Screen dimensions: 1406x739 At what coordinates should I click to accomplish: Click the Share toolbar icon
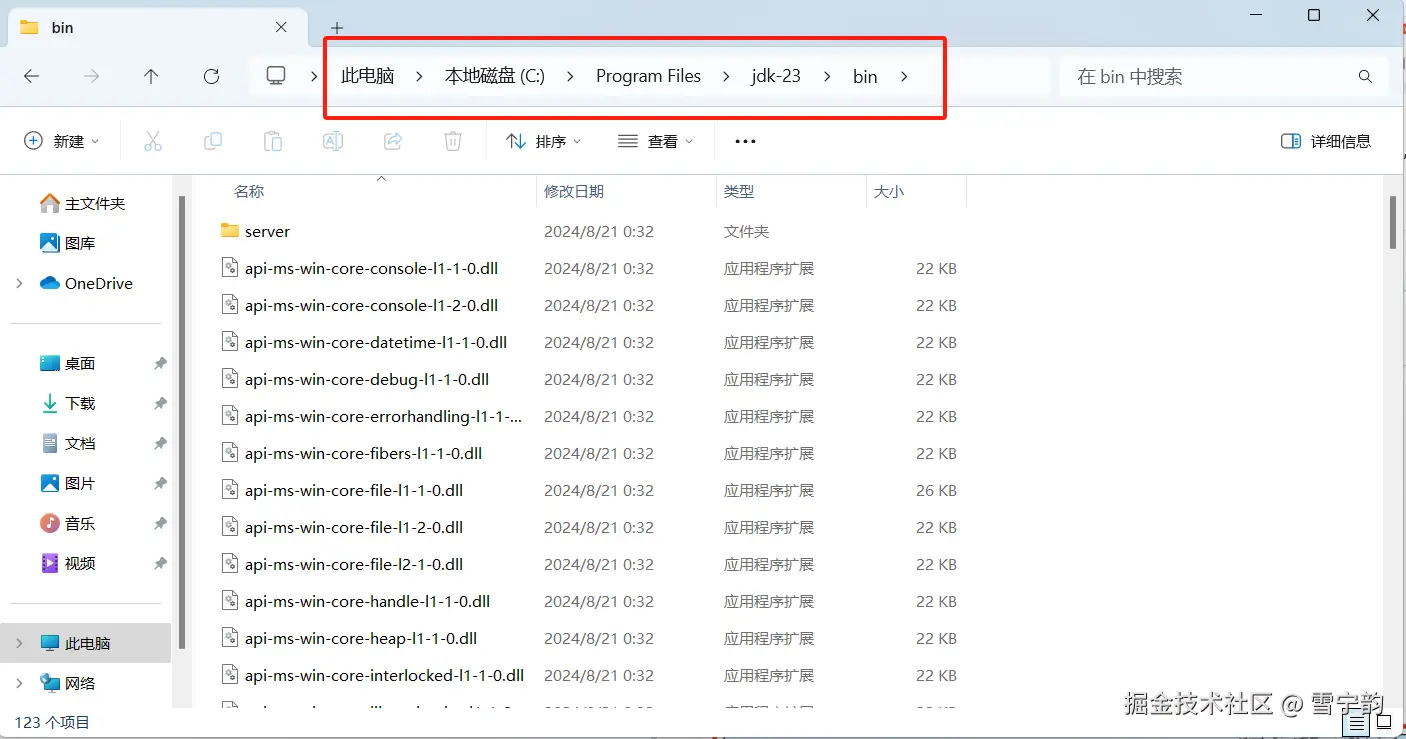coord(393,141)
